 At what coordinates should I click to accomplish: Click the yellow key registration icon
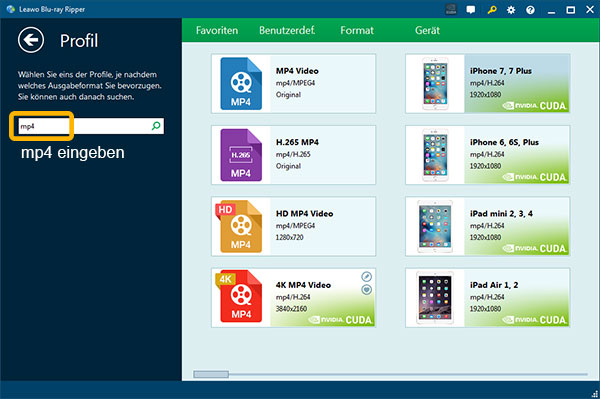tap(492, 10)
